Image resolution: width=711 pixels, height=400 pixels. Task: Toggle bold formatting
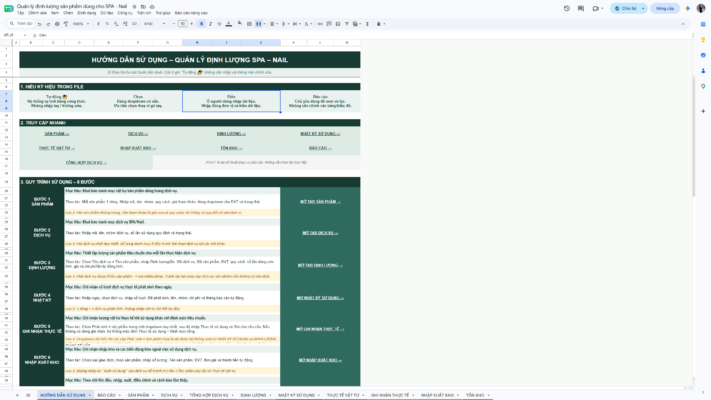coord(201,24)
